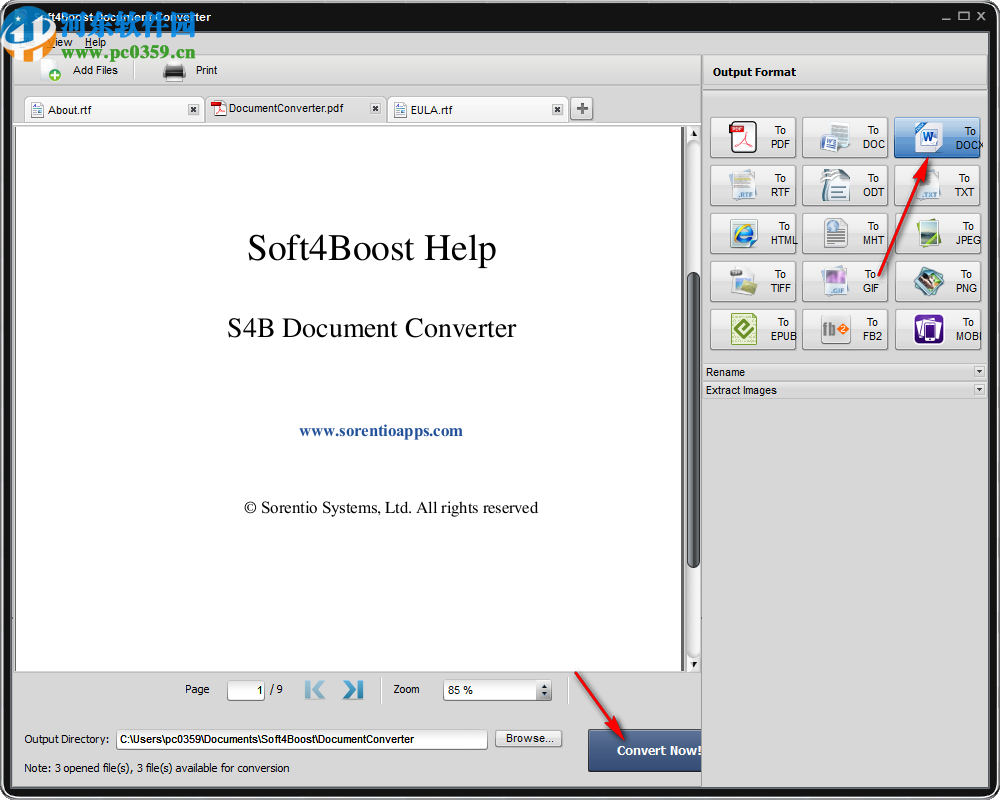Select the To GIF format icon
The height and width of the screenshot is (800, 1000).
pyautogui.click(x=845, y=281)
